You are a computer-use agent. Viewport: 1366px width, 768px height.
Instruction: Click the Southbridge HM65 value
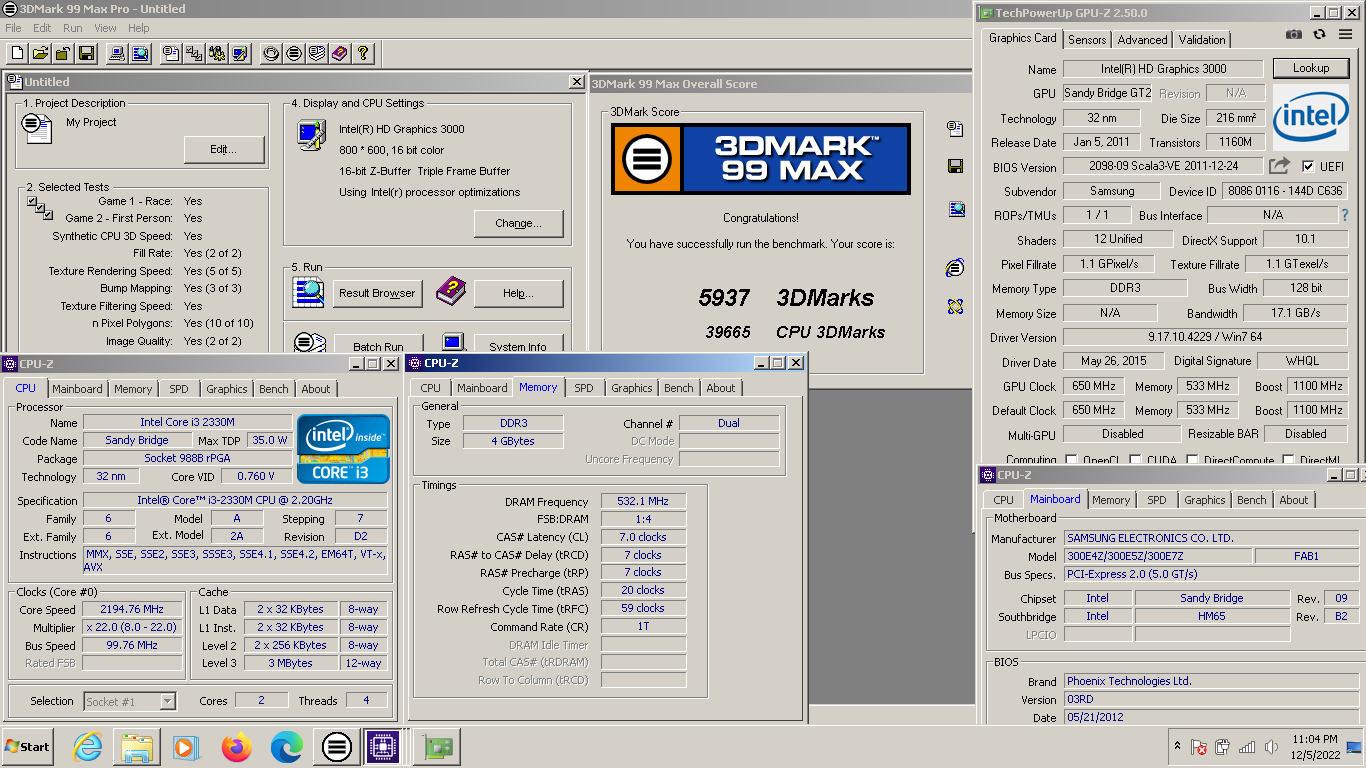pyautogui.click(x=1212, y=617)
